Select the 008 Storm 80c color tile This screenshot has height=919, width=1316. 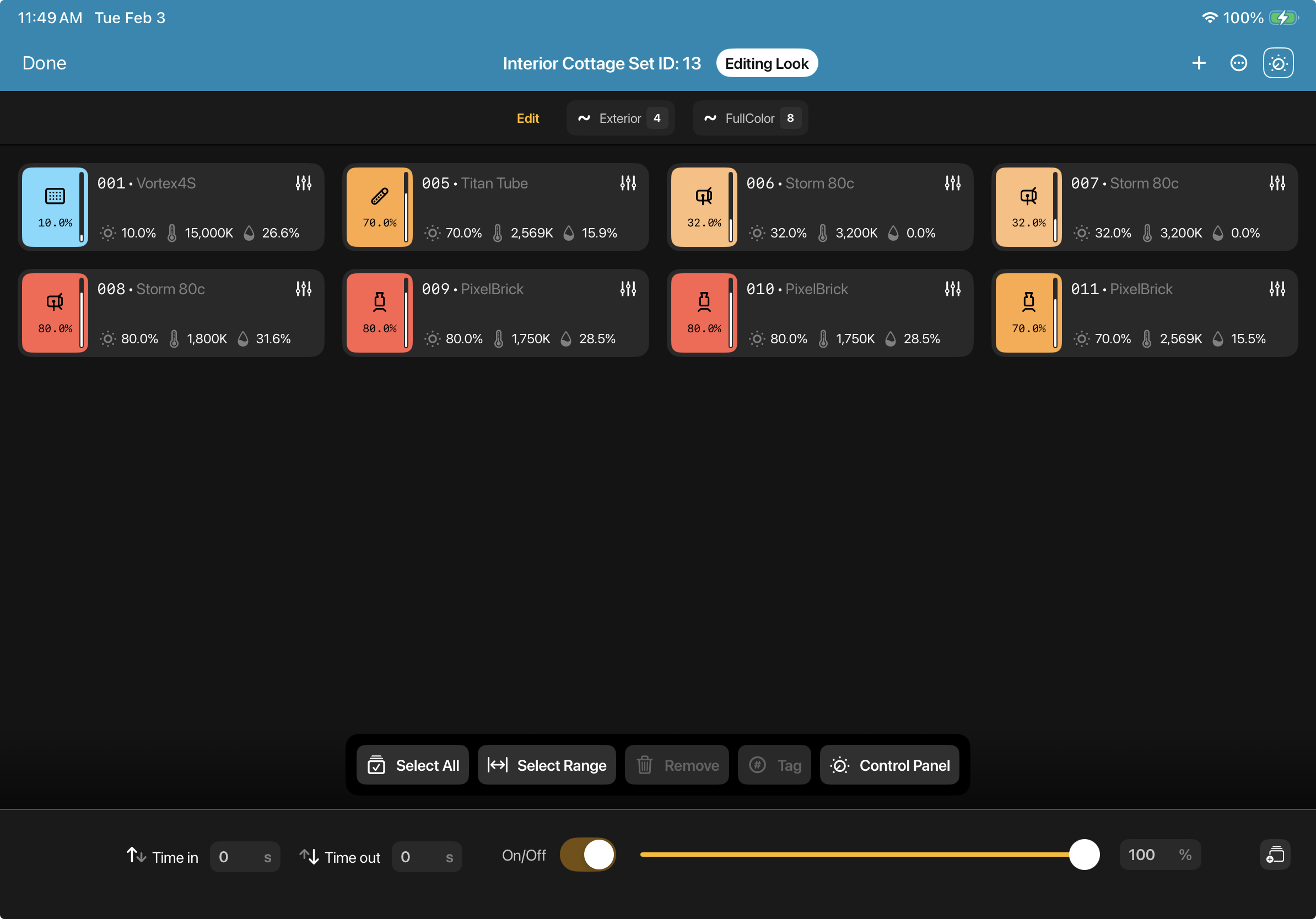[55, 313]
